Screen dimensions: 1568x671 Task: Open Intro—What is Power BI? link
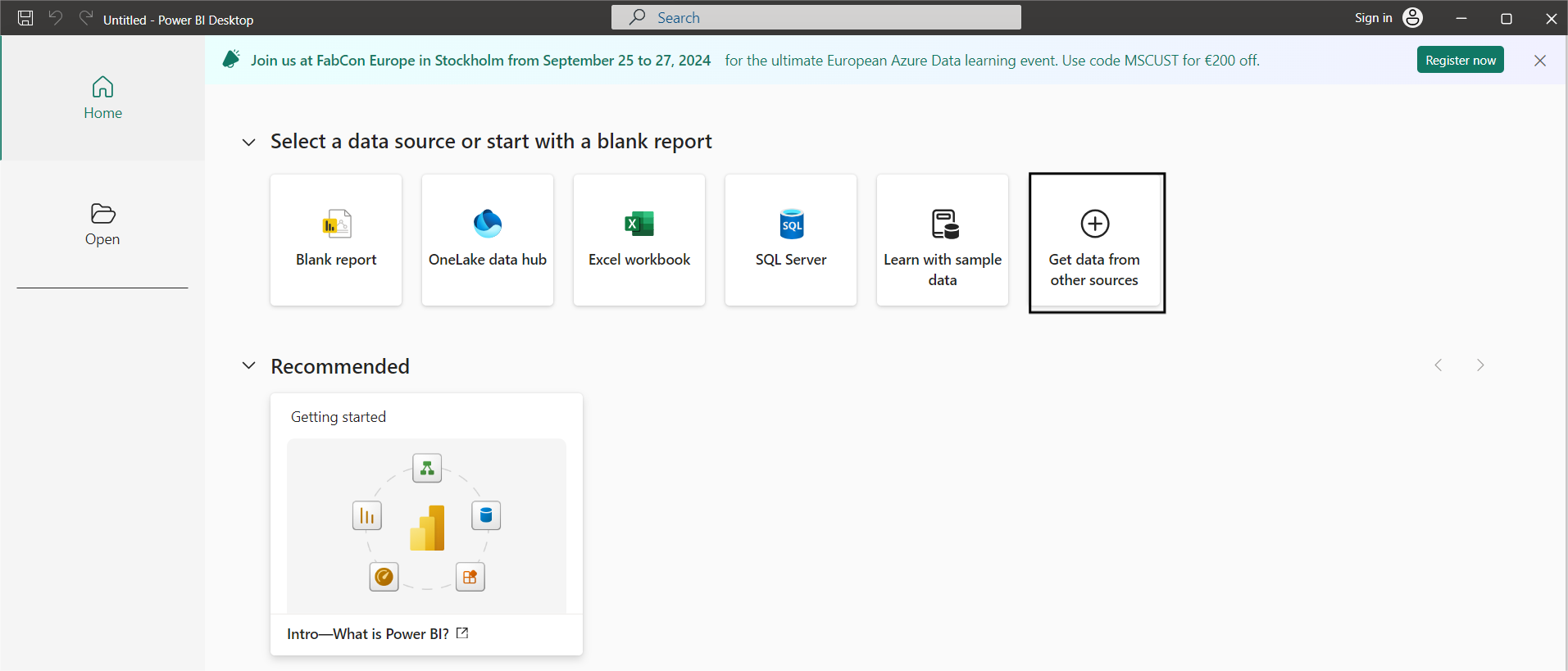click(378, 633)
